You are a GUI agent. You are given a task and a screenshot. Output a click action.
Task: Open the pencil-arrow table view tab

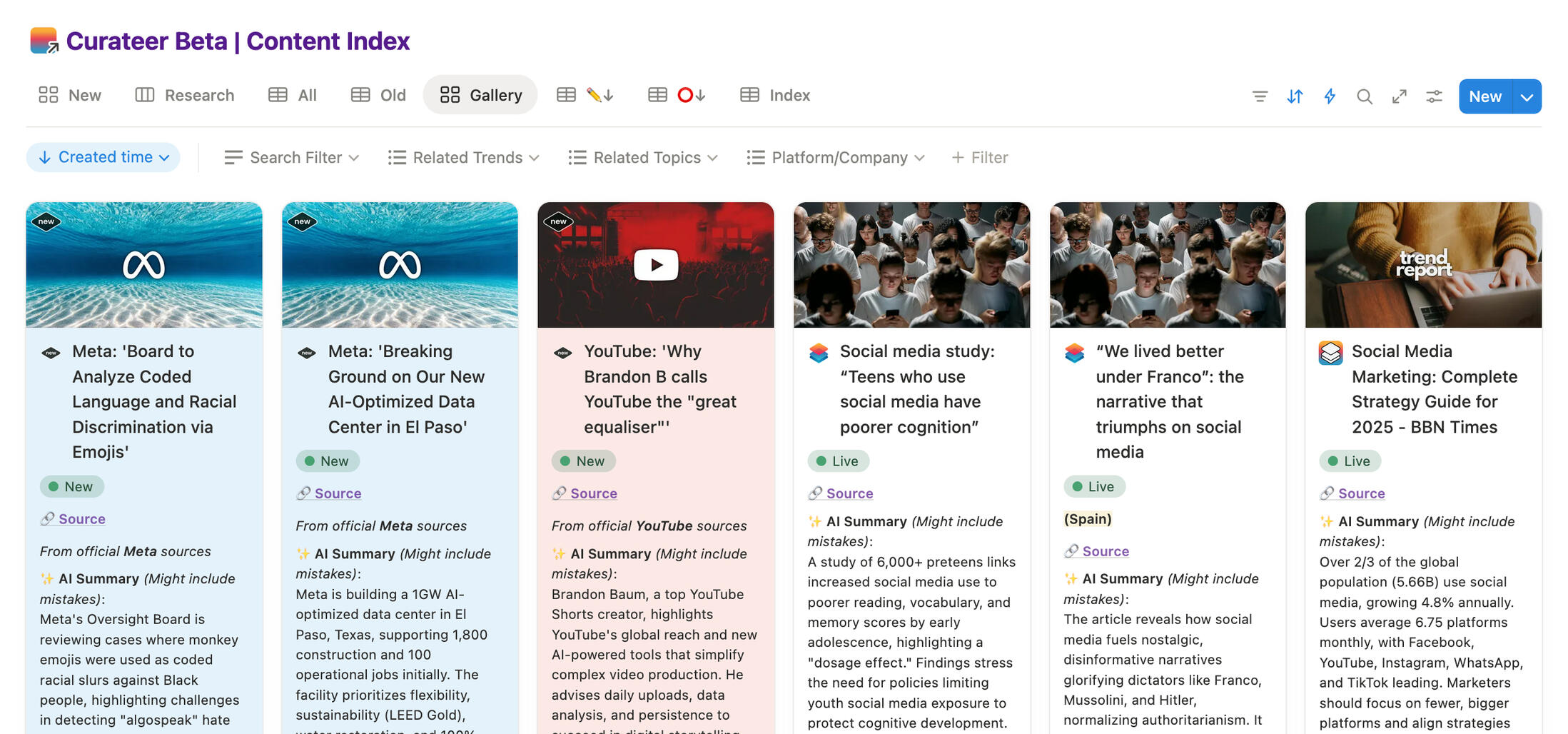585,95
